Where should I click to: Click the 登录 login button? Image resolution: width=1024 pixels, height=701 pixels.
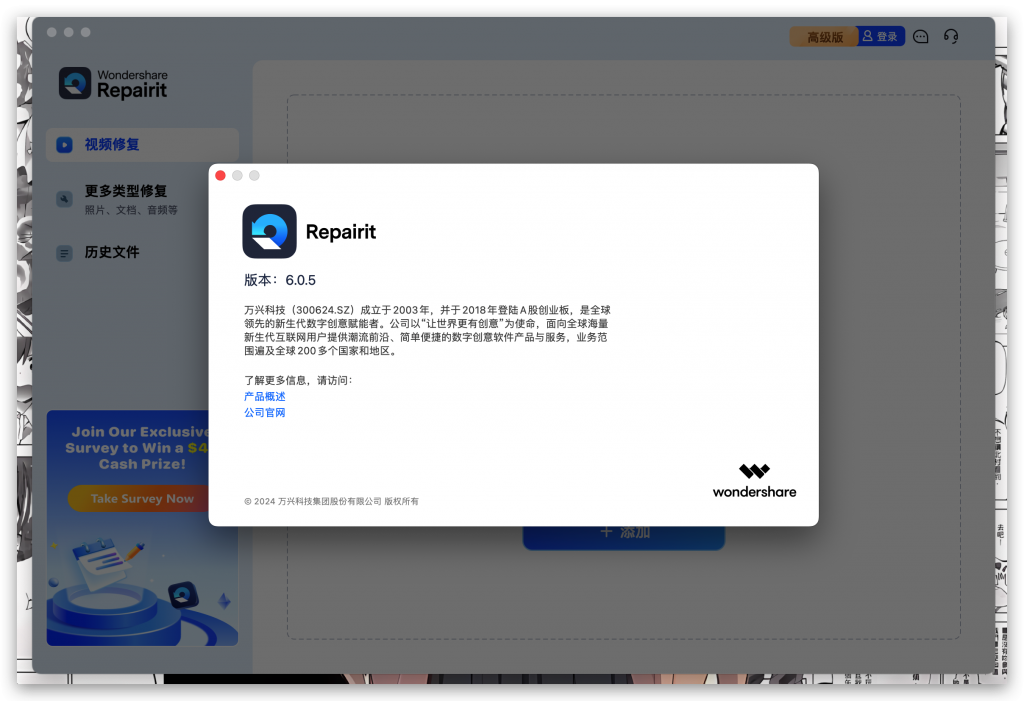click(x=881, y=37)
